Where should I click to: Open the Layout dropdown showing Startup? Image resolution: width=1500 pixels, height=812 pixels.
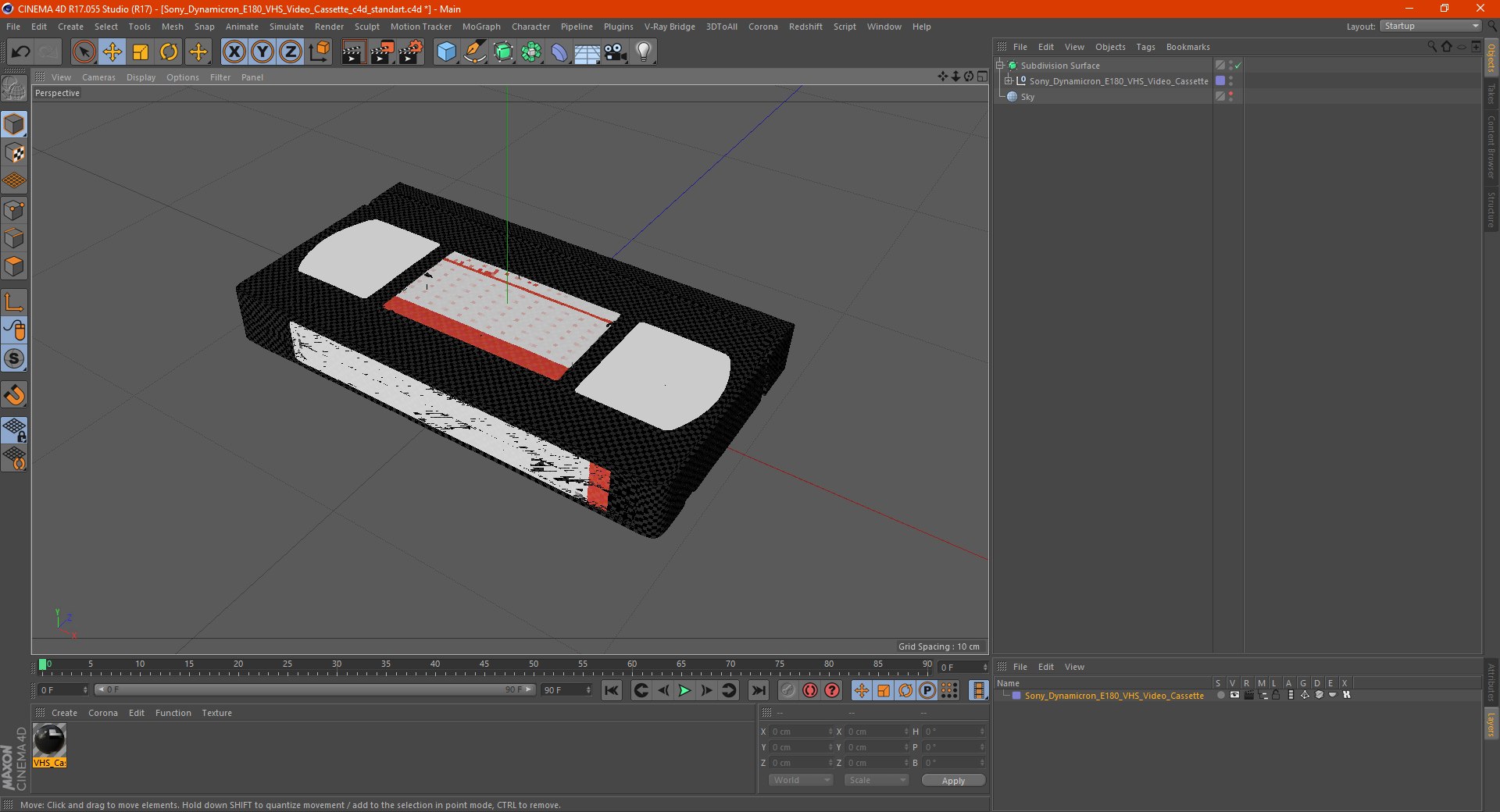(x=1430, y=26)
